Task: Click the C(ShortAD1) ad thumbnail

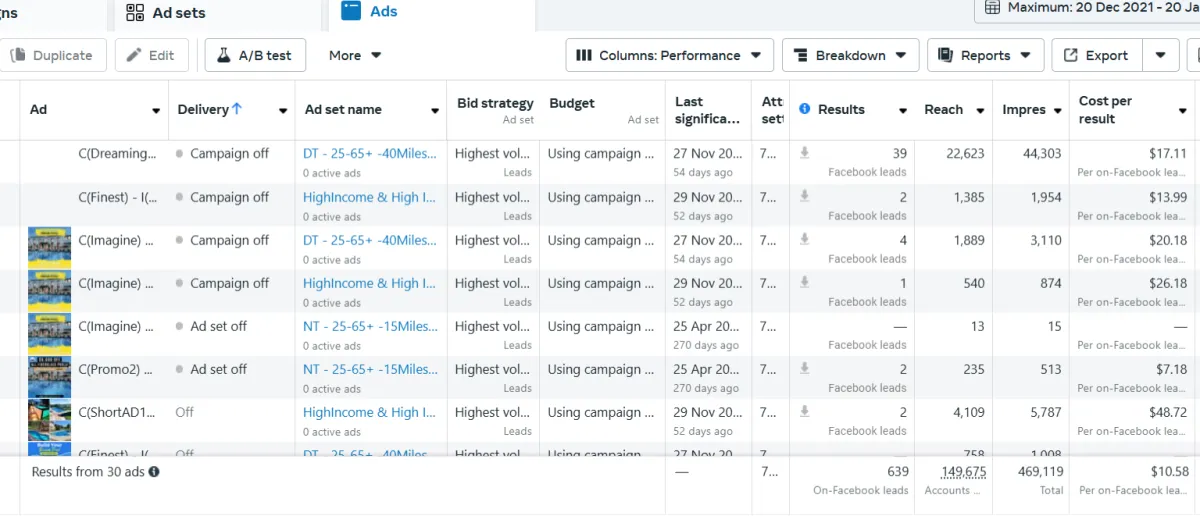Action: point(49,420)
